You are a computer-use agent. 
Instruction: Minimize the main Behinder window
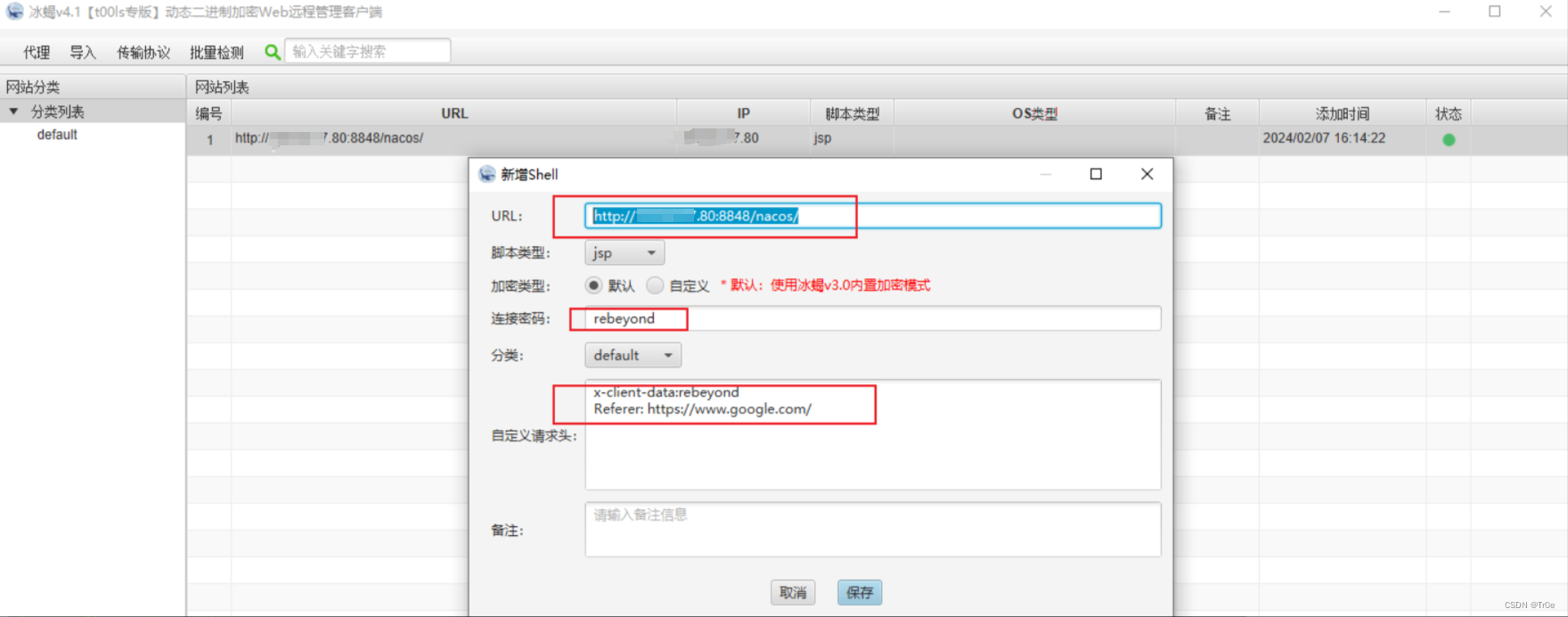1444,12
